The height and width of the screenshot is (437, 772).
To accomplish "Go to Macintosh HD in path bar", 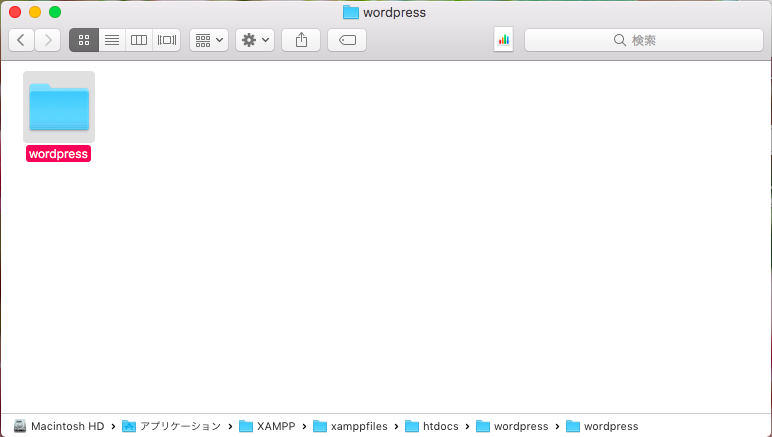I will click(x=59, y=426).
